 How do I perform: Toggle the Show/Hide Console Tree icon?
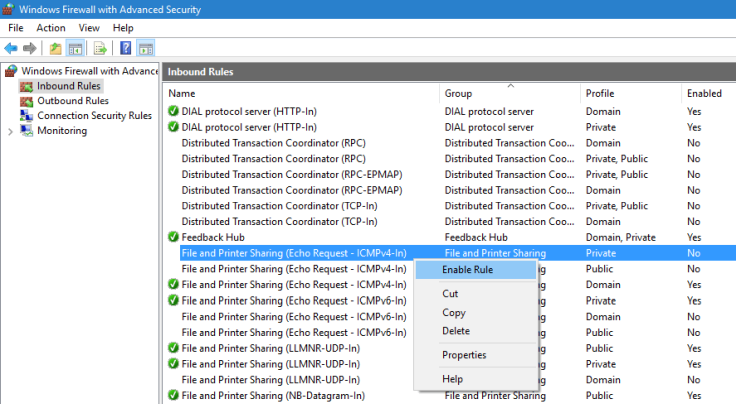point(75,48)
